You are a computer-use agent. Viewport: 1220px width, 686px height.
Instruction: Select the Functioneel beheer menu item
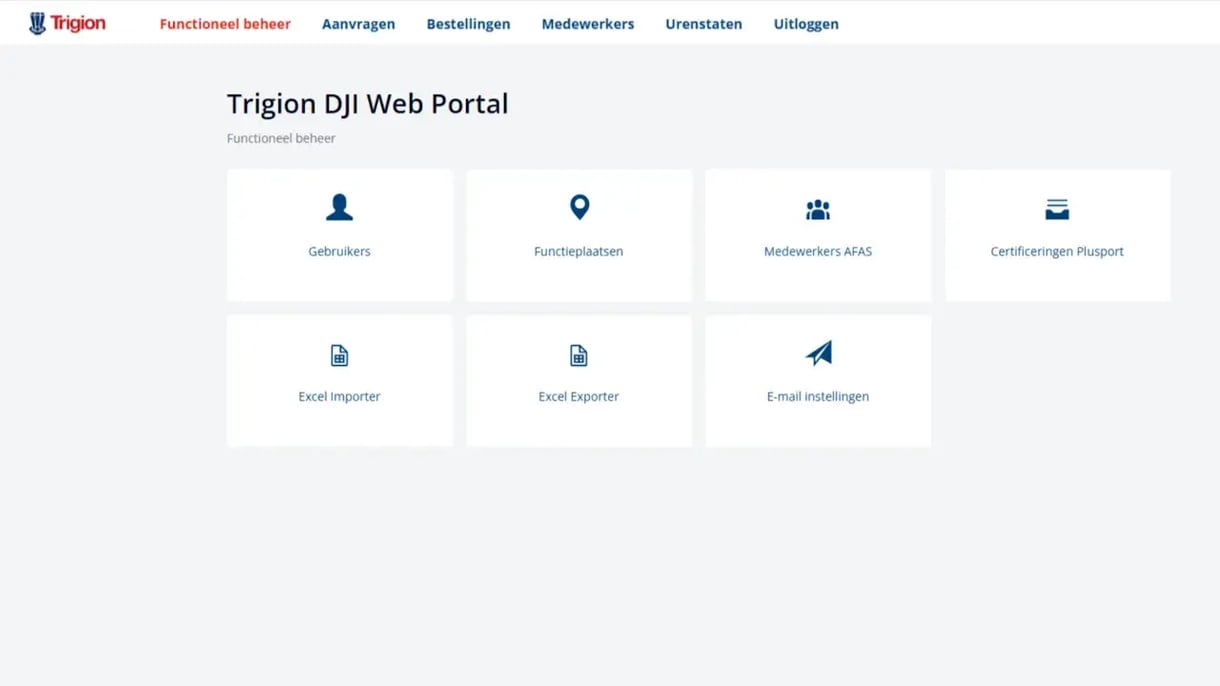click(224, 23)
